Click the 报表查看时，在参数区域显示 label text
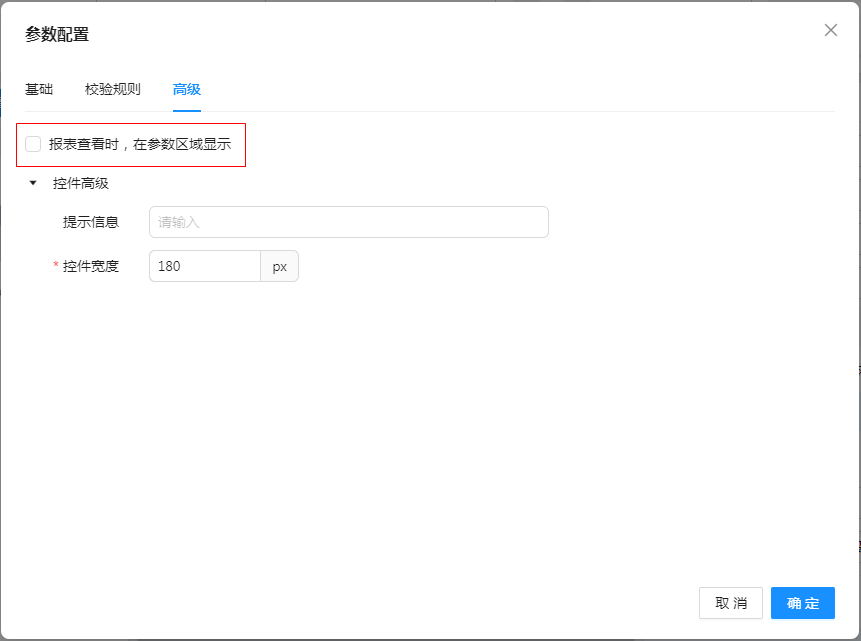The width and height of the screenshot is (861, 641). [140, 144]
